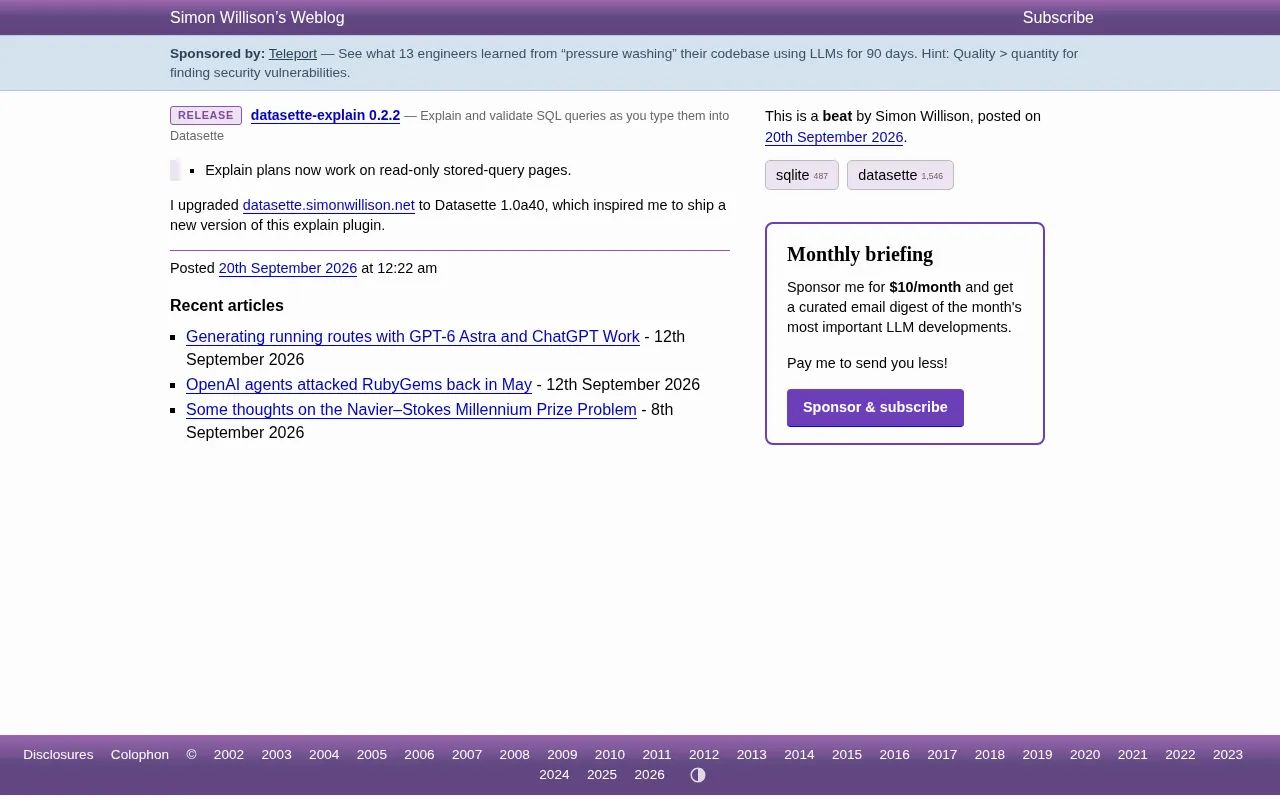The height and width of the screenshot is (800, 1280).
Task: Browse the 2004 archive
Action: 324,755
